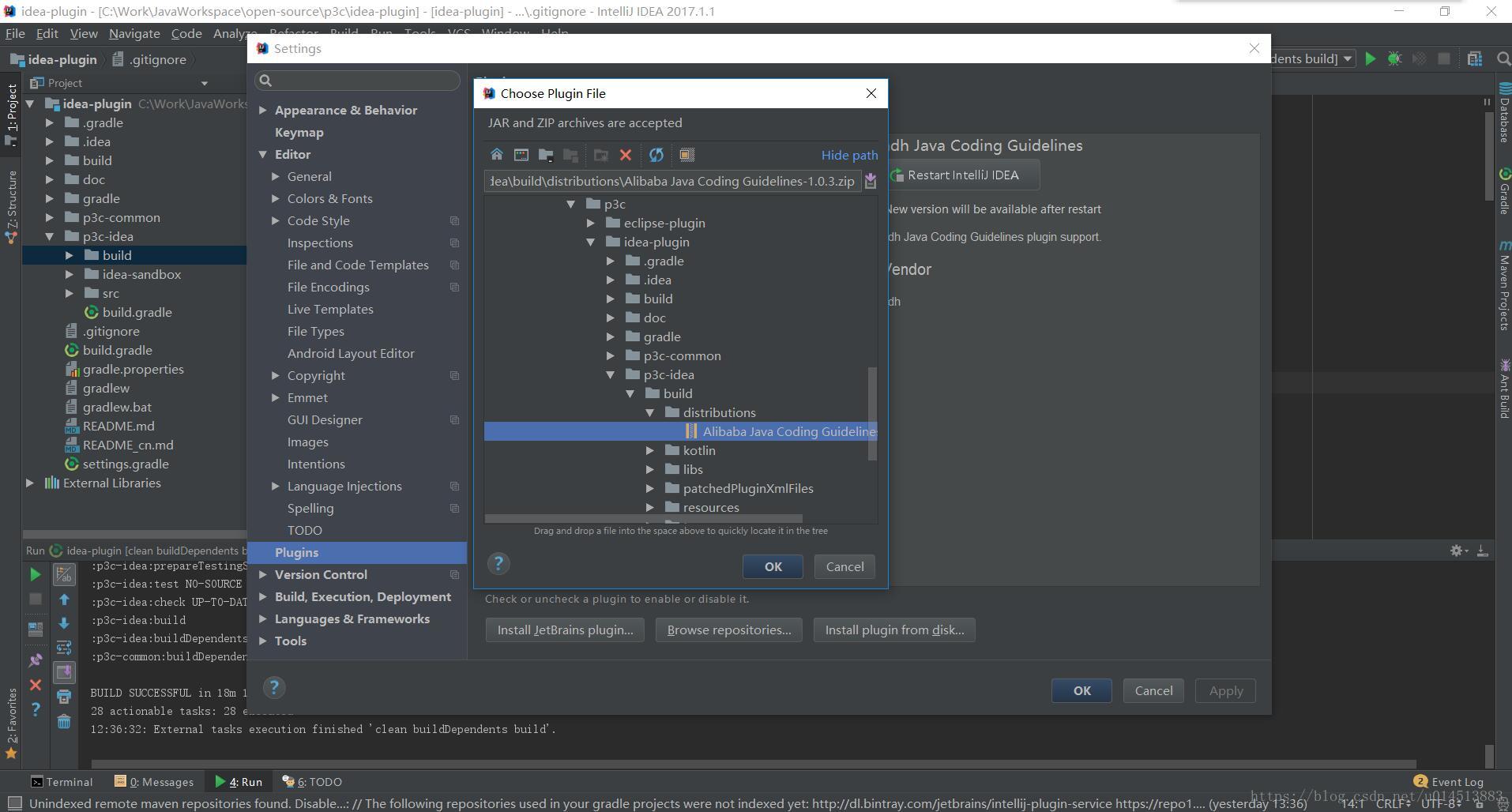This screenshot has height=812, width=1512.
Task: Click the Desktop directory icon in file chooser
Action: point(521,155)
